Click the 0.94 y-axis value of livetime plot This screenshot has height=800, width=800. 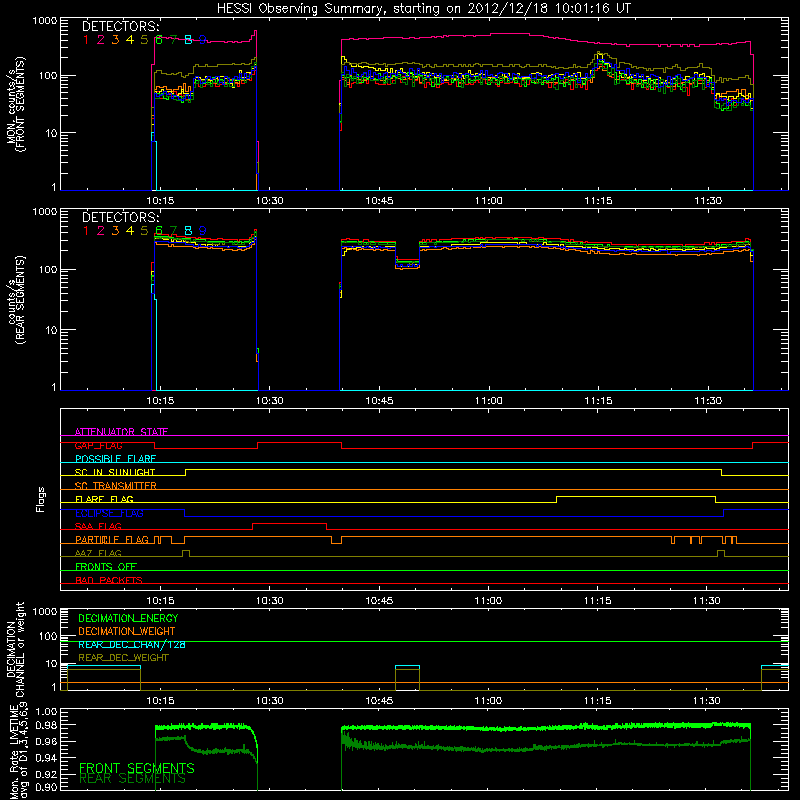click(x=46, y=758)
